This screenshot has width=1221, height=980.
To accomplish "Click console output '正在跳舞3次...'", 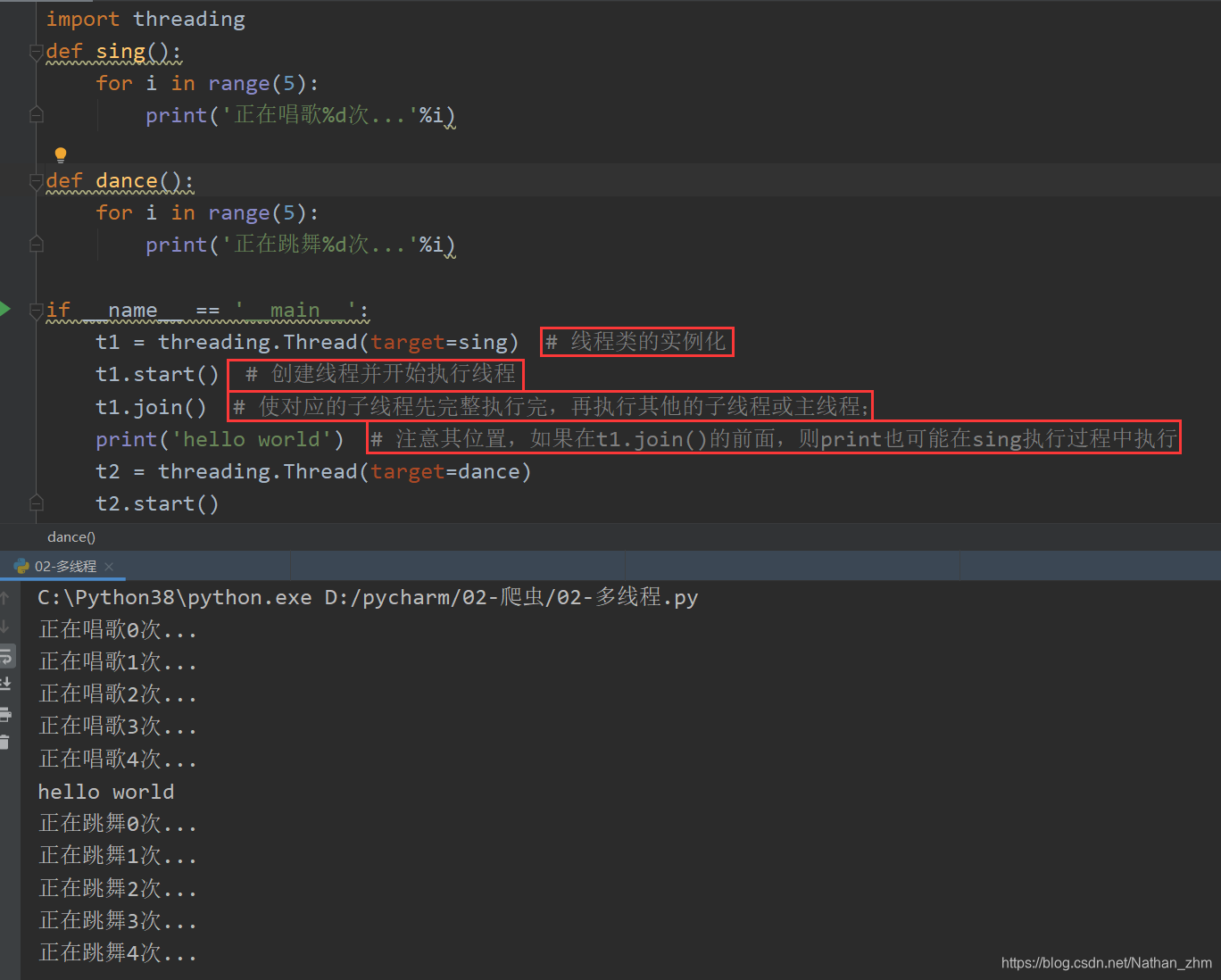I will [117, 921].
